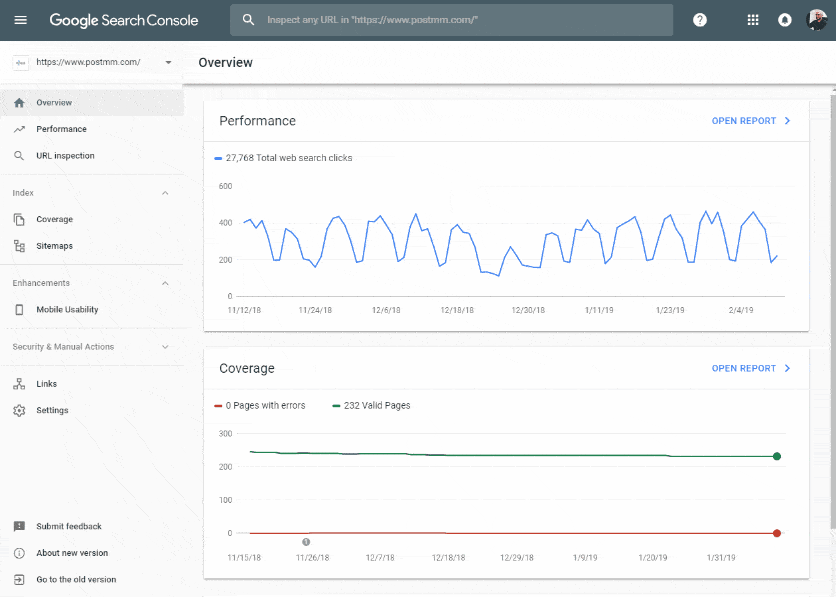Open Search Console Settings
Screen dimensions: 836x597
point(20,410)
